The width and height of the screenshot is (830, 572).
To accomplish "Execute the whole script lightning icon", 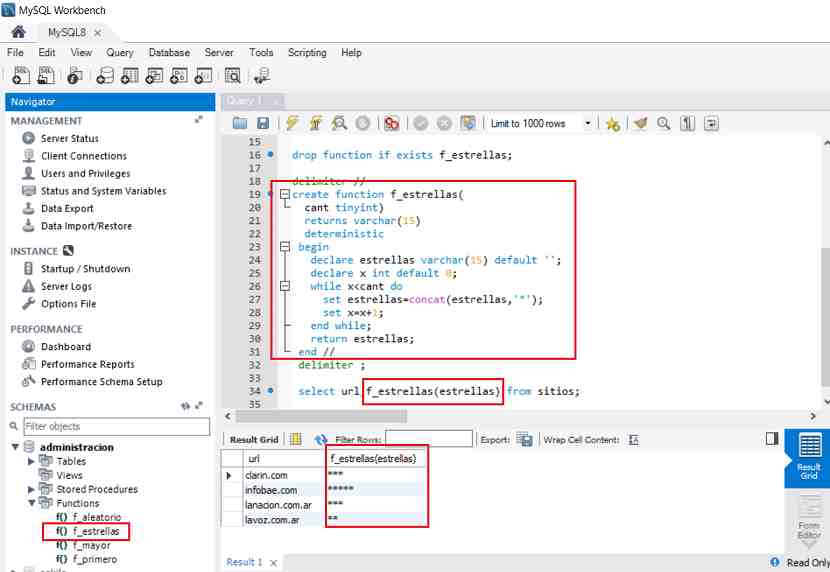I will click(292, 123).
